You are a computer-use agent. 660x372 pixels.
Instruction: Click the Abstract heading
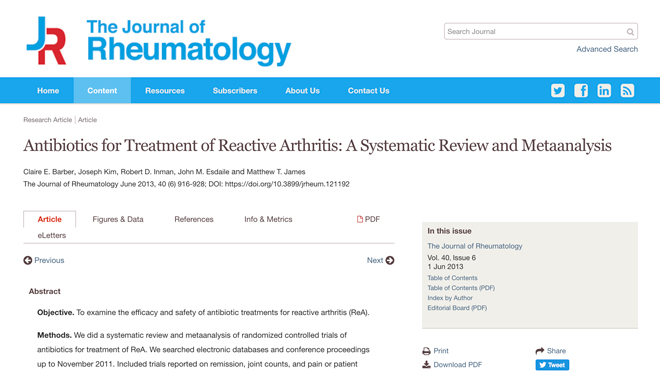point(45,291)
